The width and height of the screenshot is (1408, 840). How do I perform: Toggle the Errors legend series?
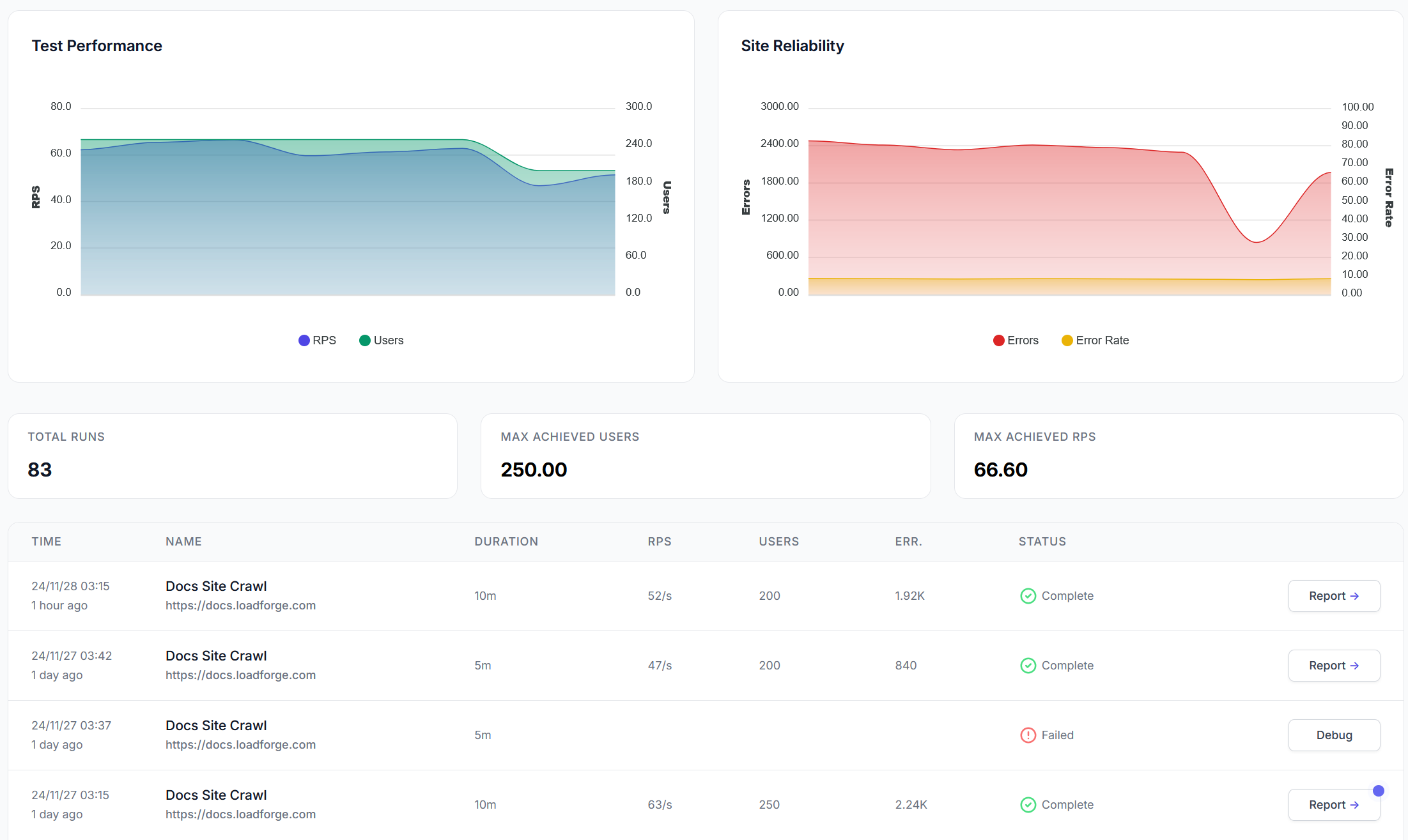pyautogui.click(x=1016, y=340)
